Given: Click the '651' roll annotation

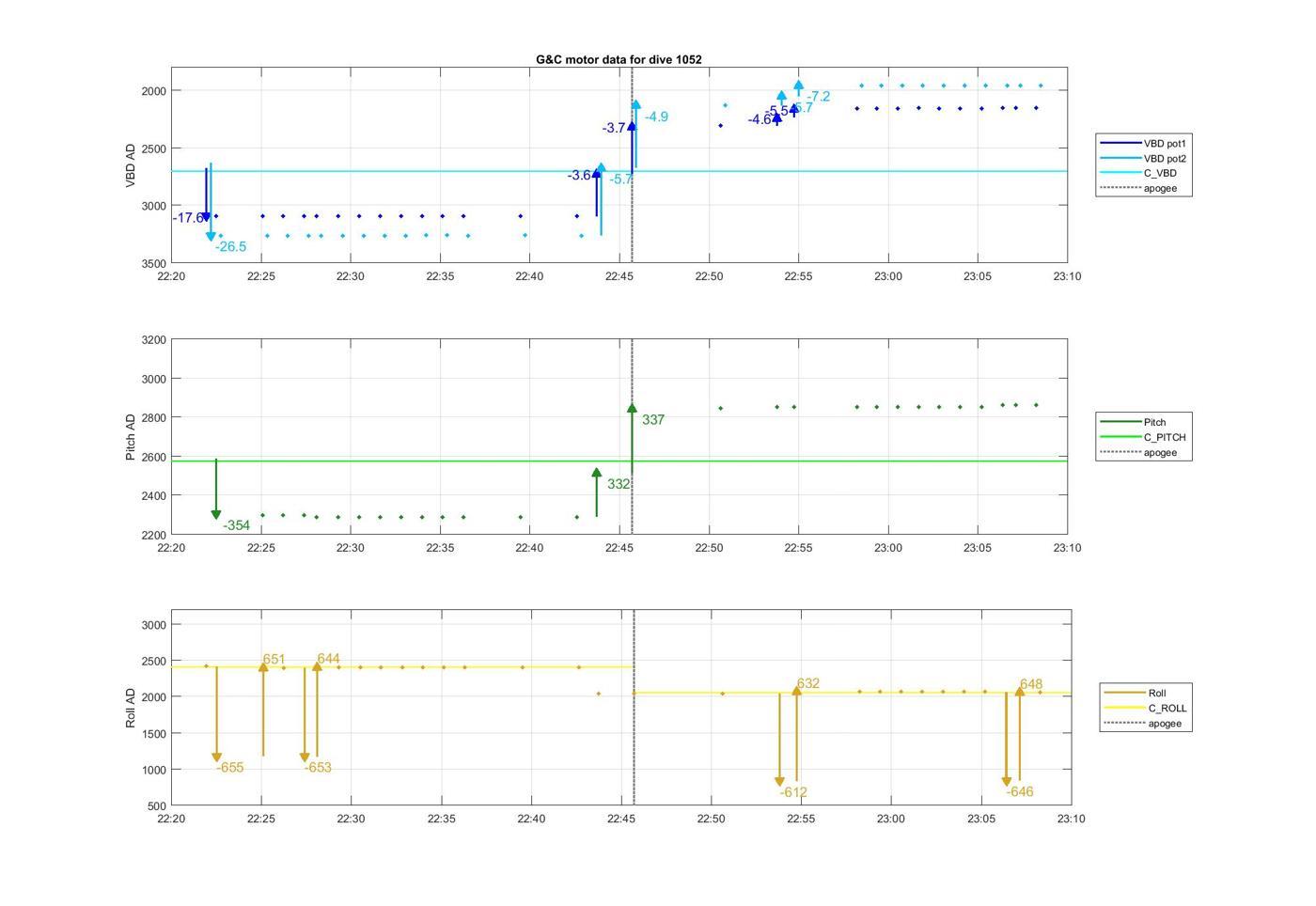Looking at the screenshot, I should (x=274, y=660).
